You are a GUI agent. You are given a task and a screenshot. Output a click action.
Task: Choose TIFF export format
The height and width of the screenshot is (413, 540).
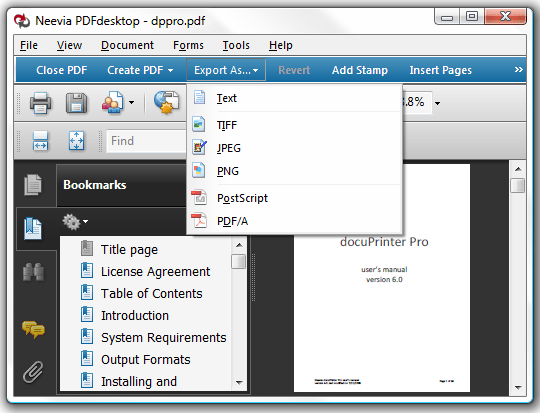tap(295, 125)
